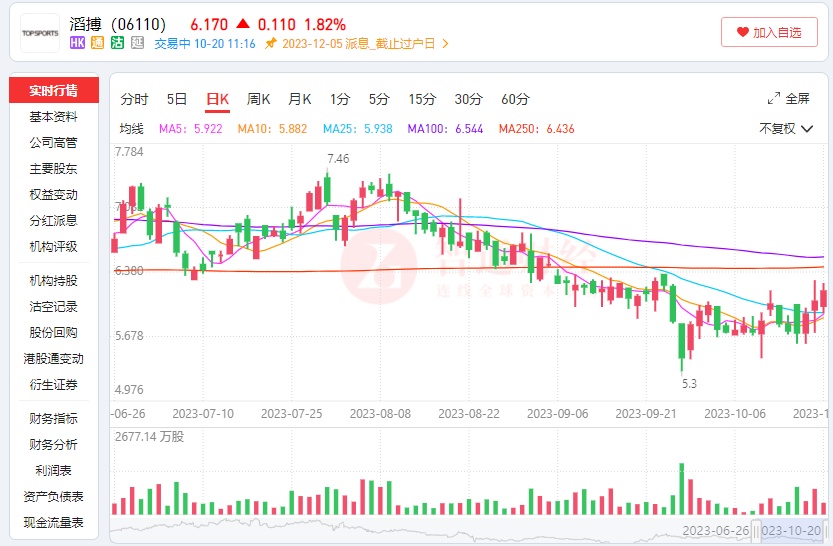Toggle the MA250 moving average line
This screenshot has height=546, width=833.
[x=537, y=129]
